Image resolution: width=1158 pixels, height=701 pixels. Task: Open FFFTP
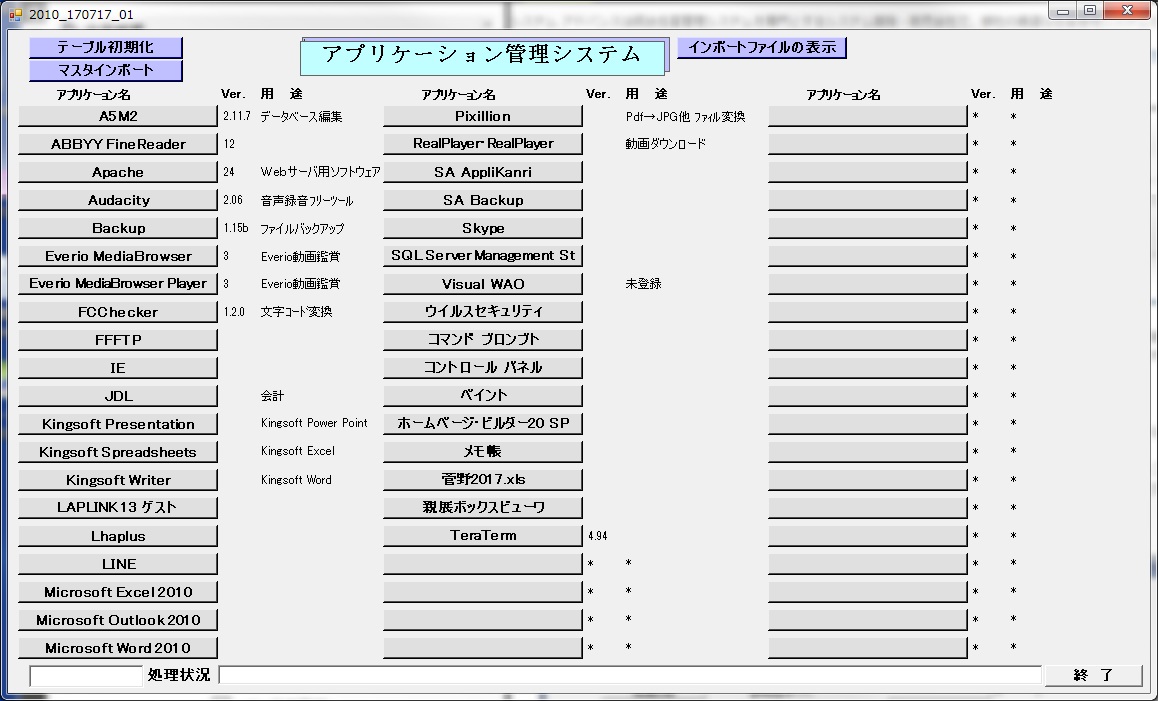[118, 340]
